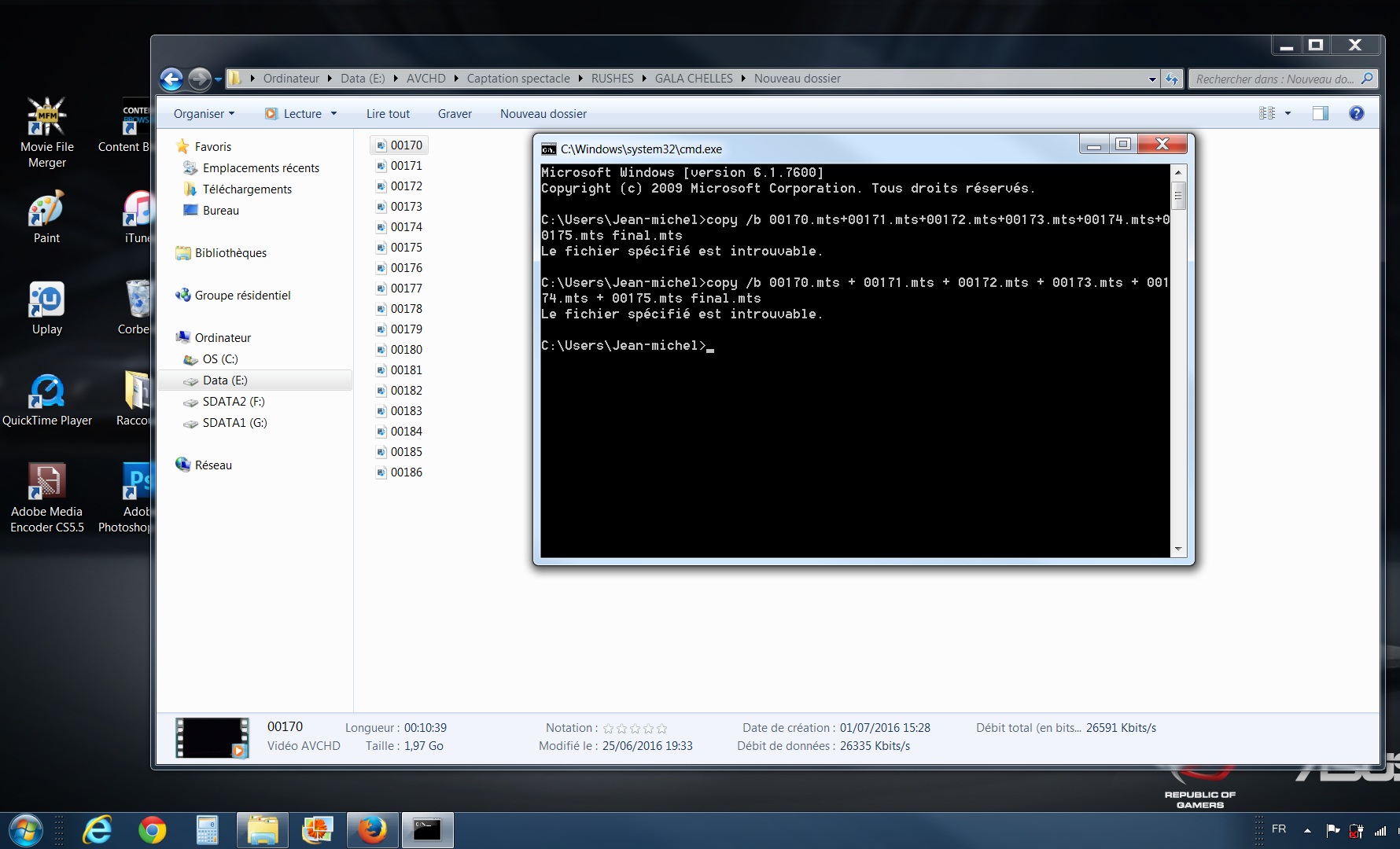Navigate to Data (E:) breadcrumb
This screenshot has width=1400, height=849.
click(363, 79)
